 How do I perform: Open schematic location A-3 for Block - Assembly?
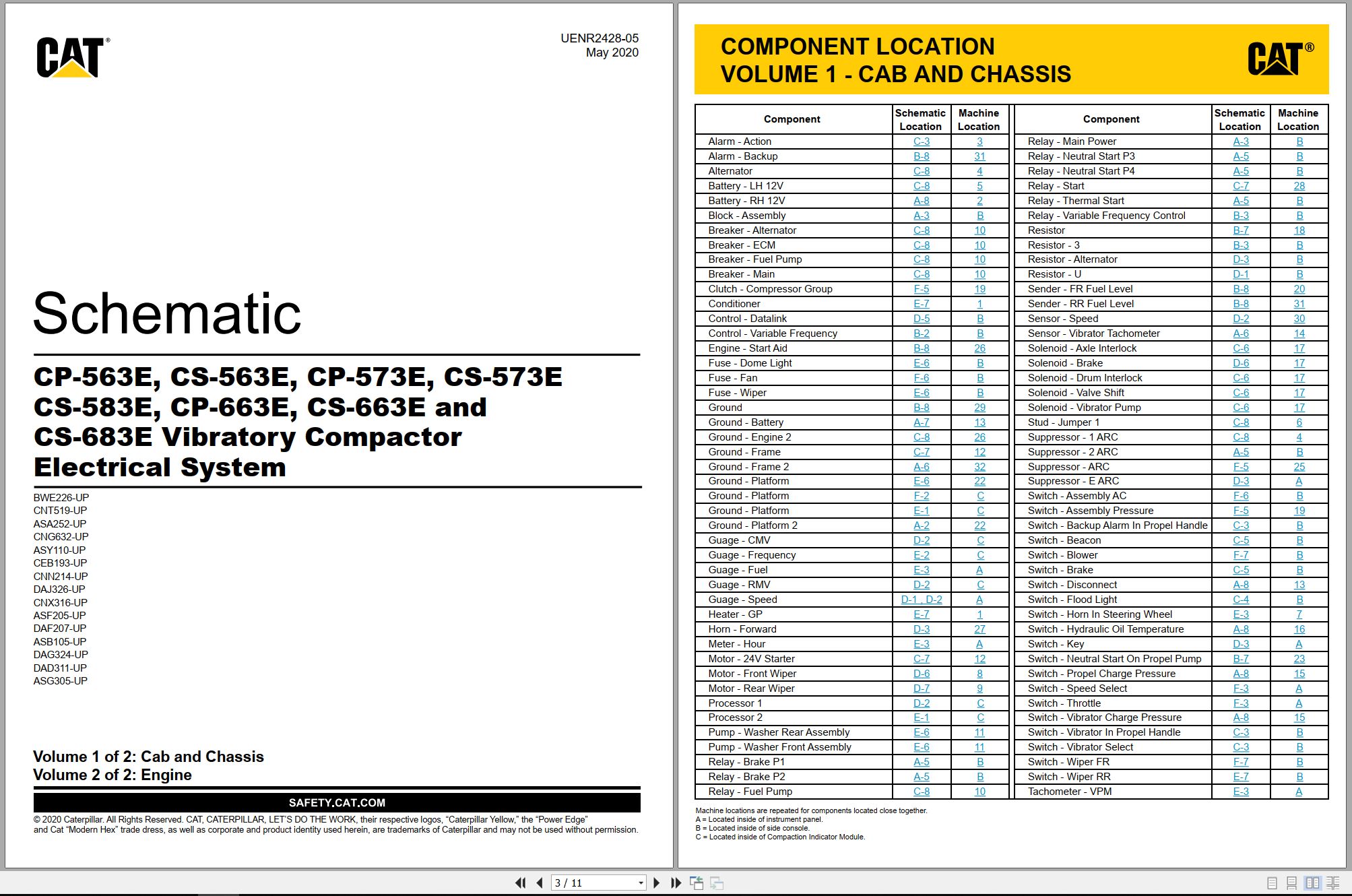point(922,216)
